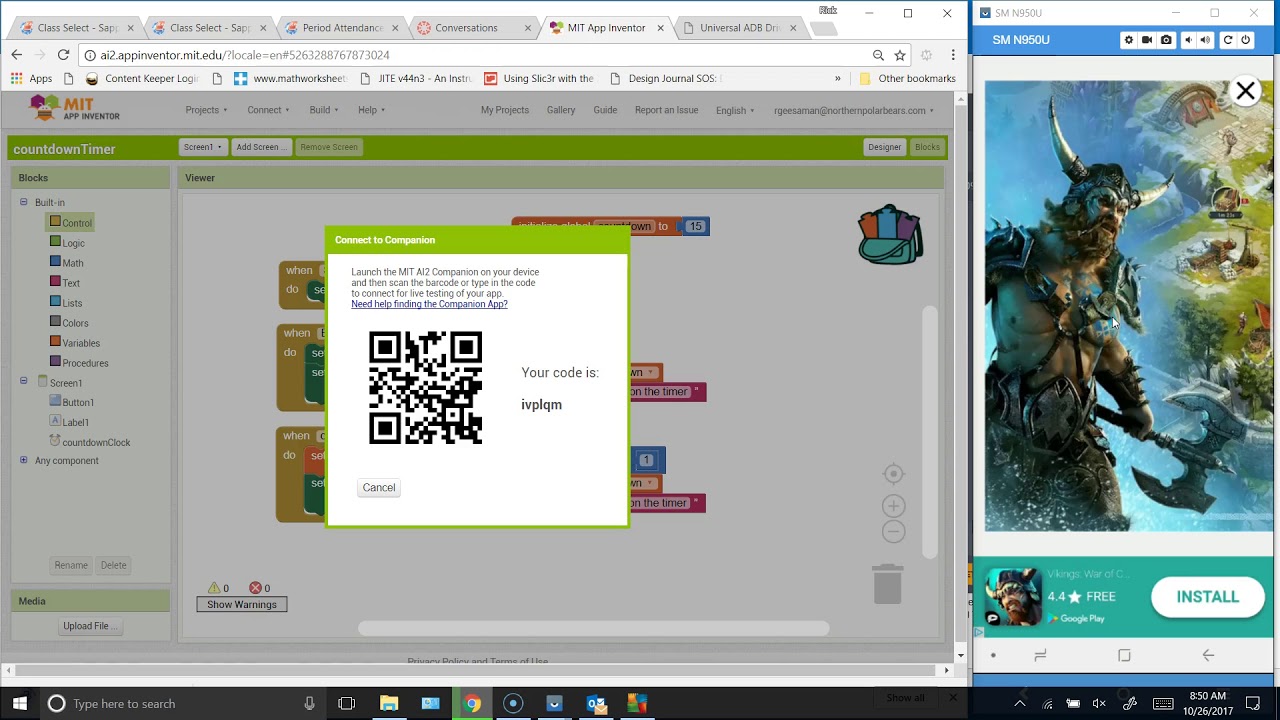Bookmark page with the star icon
The width and height of the screenshot is (1280, 720).
[900, 55]
